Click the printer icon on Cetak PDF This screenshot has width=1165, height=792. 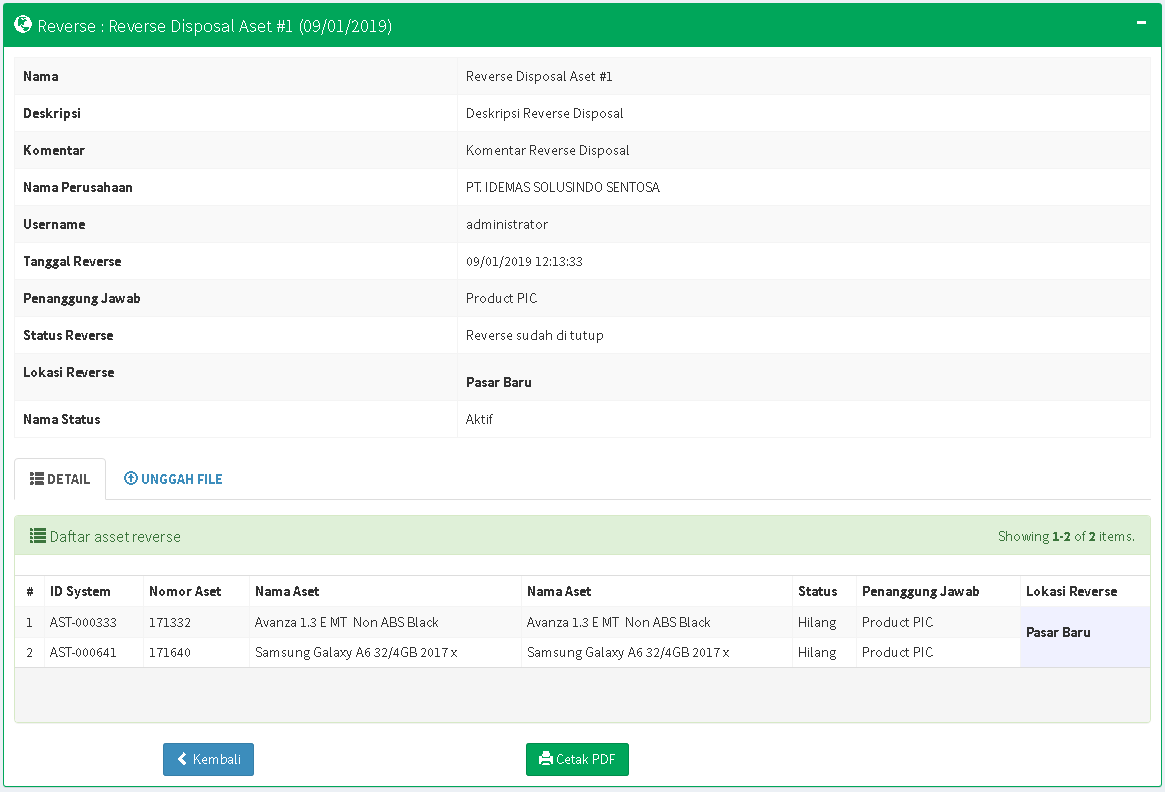(545, 759)
